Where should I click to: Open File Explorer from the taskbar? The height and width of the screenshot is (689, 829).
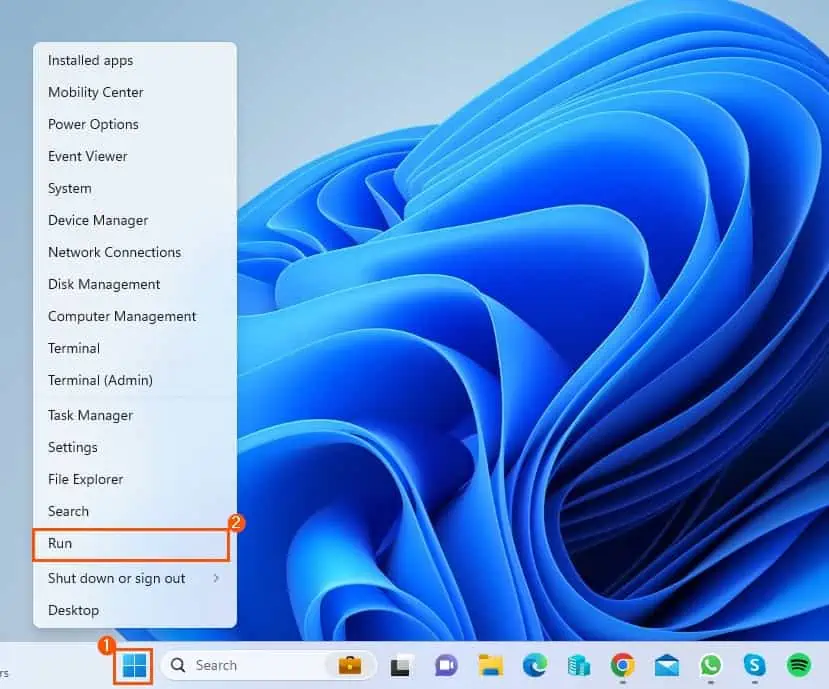[x=488, y=665]
